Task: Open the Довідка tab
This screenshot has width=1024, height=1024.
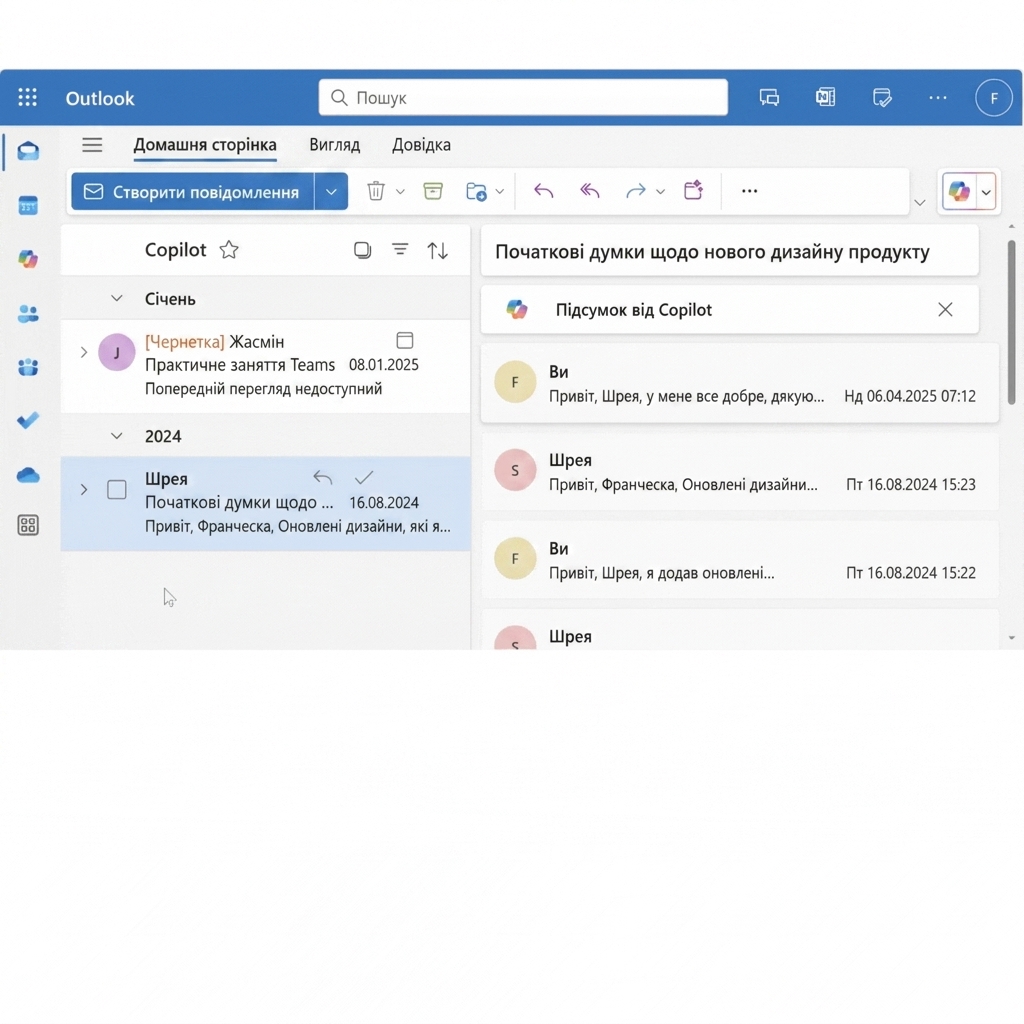Action: (x=421, y=145)
